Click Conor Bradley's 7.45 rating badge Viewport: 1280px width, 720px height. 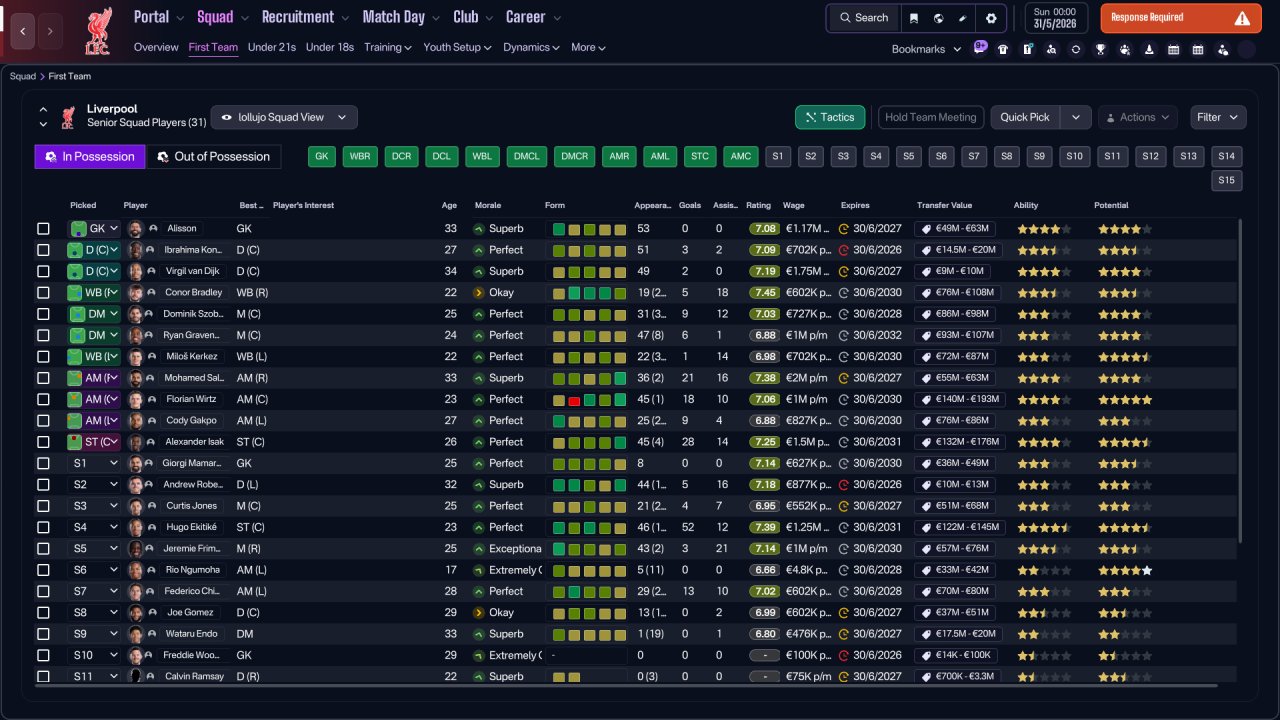click(x=765, y=293)
